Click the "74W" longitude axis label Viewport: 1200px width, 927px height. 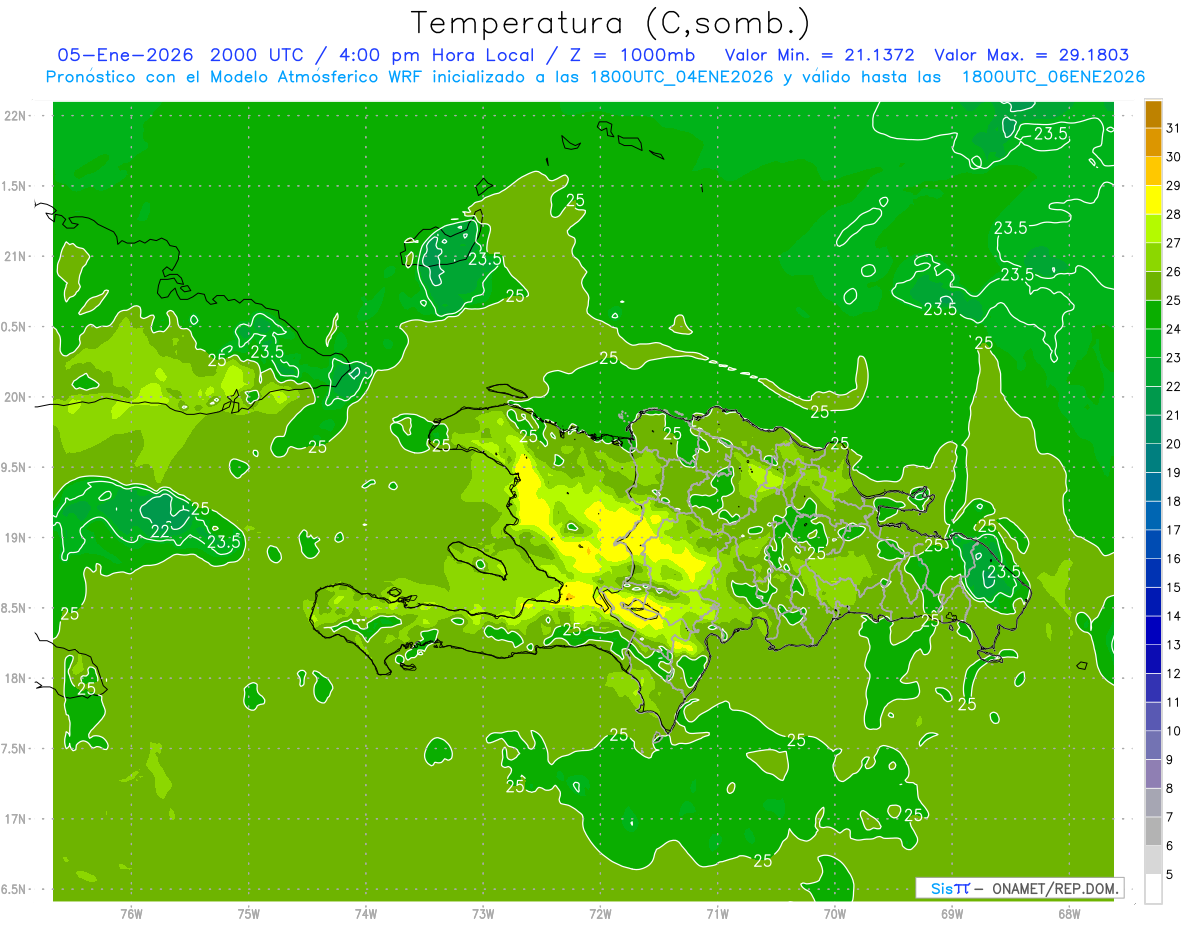pyautogui.click(x=366, y=913)
